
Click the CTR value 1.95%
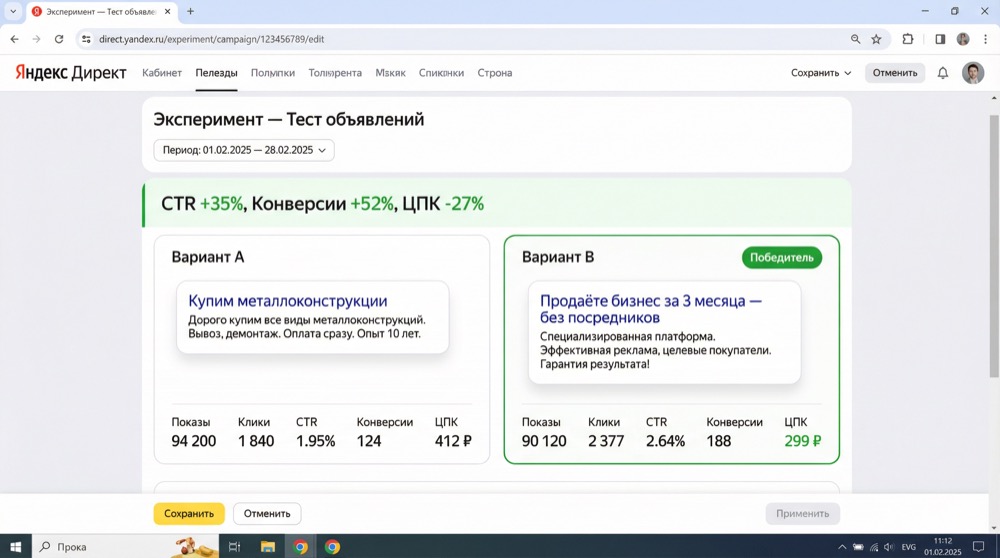tap(316, 441)
